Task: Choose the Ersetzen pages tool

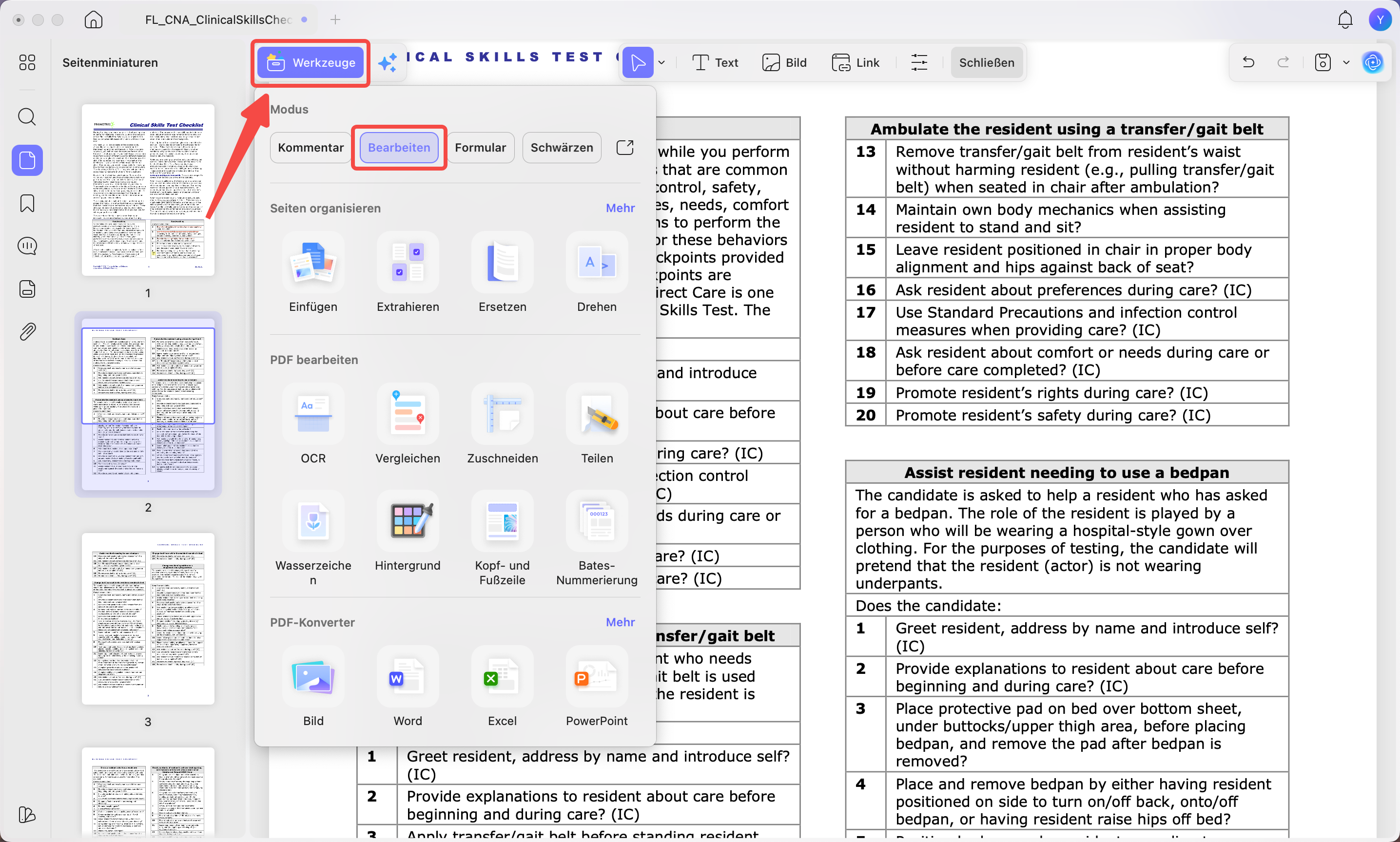Action: tap(502, 273)
